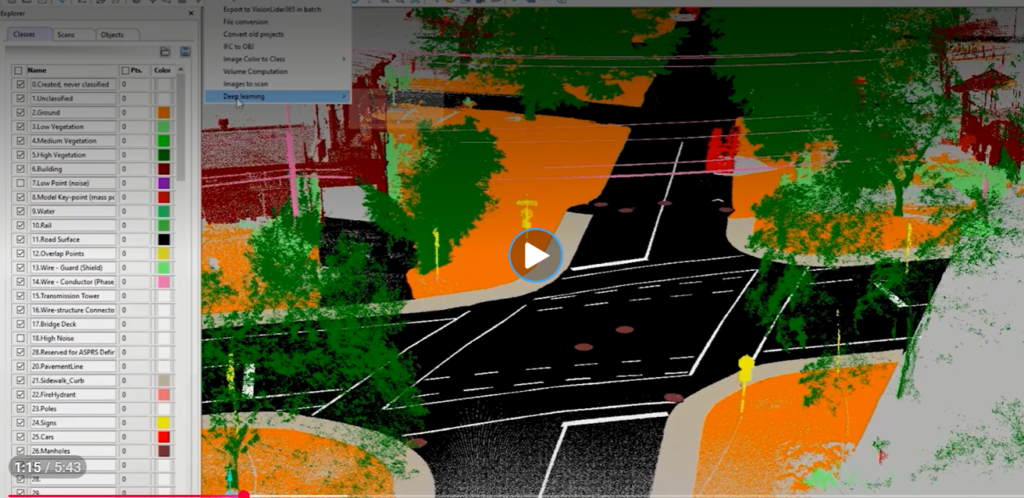Play the video with center play button
This screenshot has width=1024, height=498.
(536, 257)
